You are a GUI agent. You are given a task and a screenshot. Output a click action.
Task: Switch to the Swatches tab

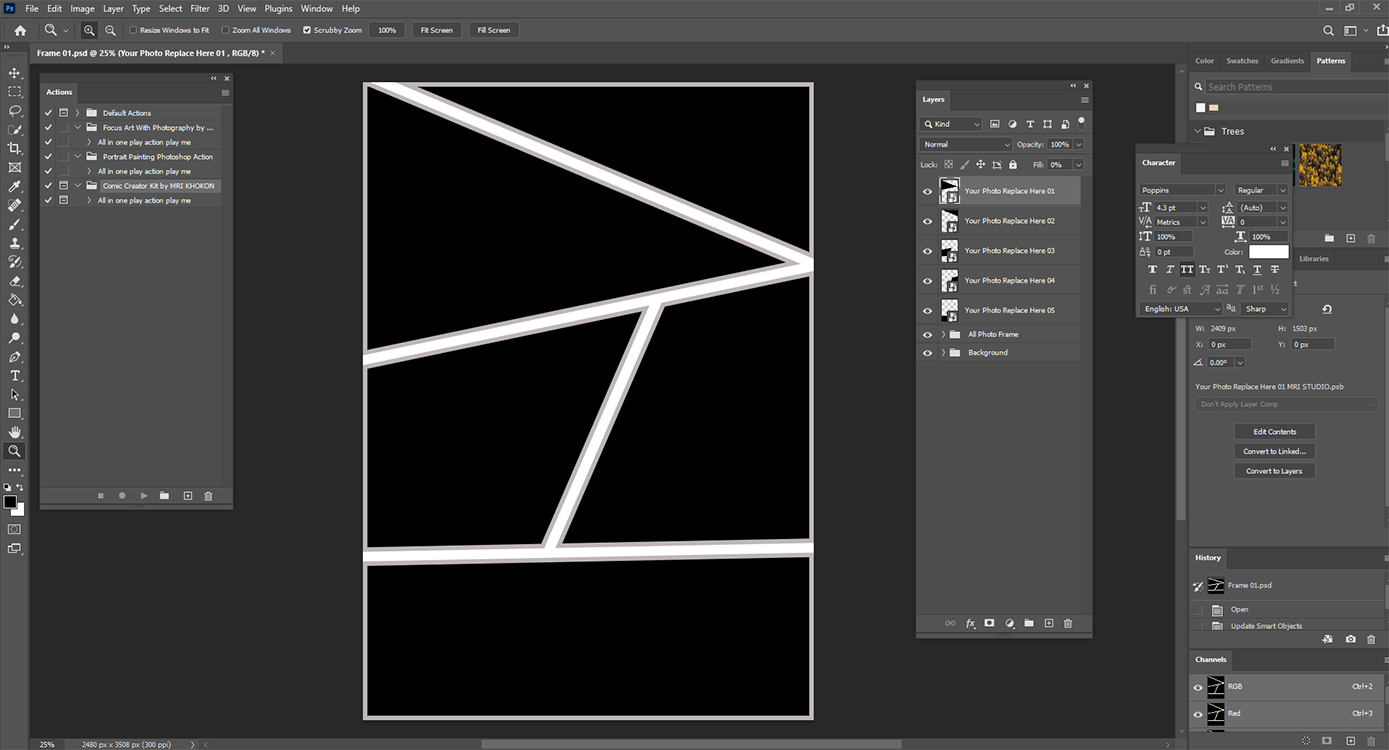1242,61
